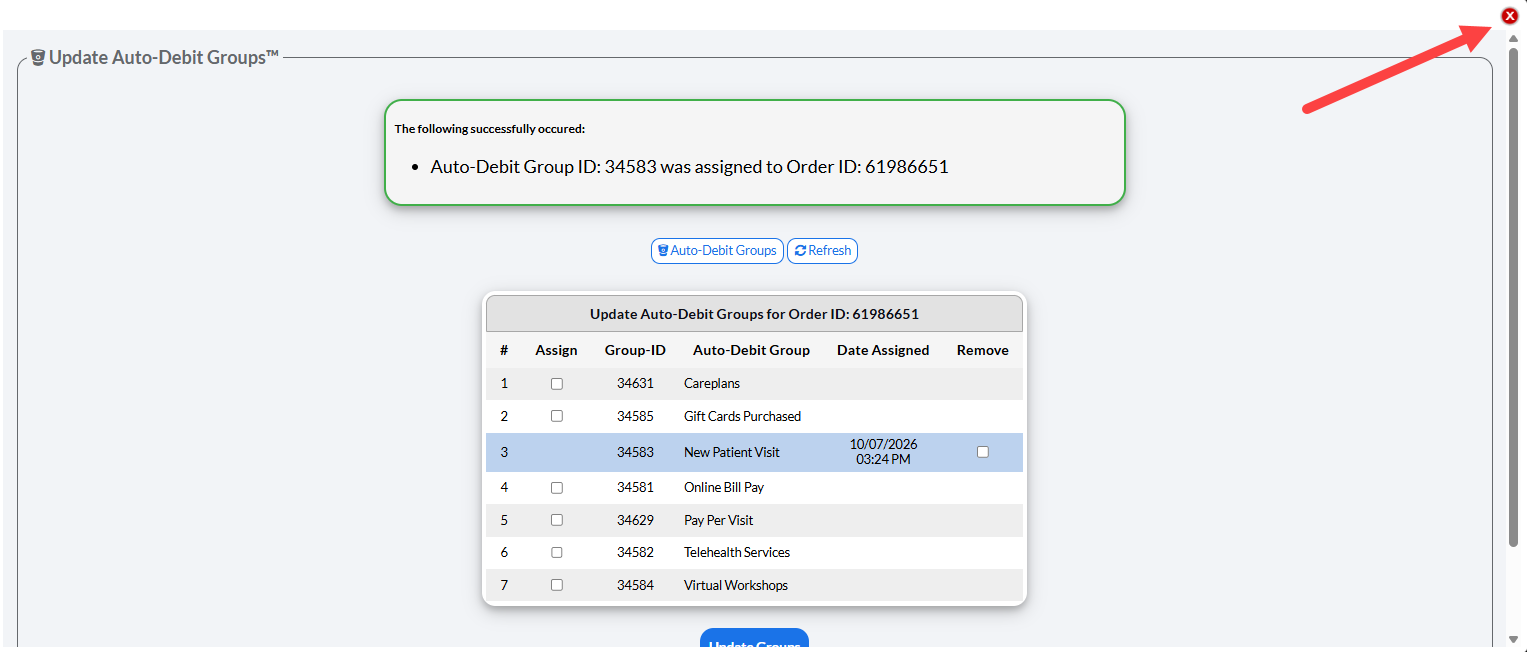The width and height of the screenshot is (1527, 652).
Task: Refresh the Auto-Debit Groups page
Action: 823,251
